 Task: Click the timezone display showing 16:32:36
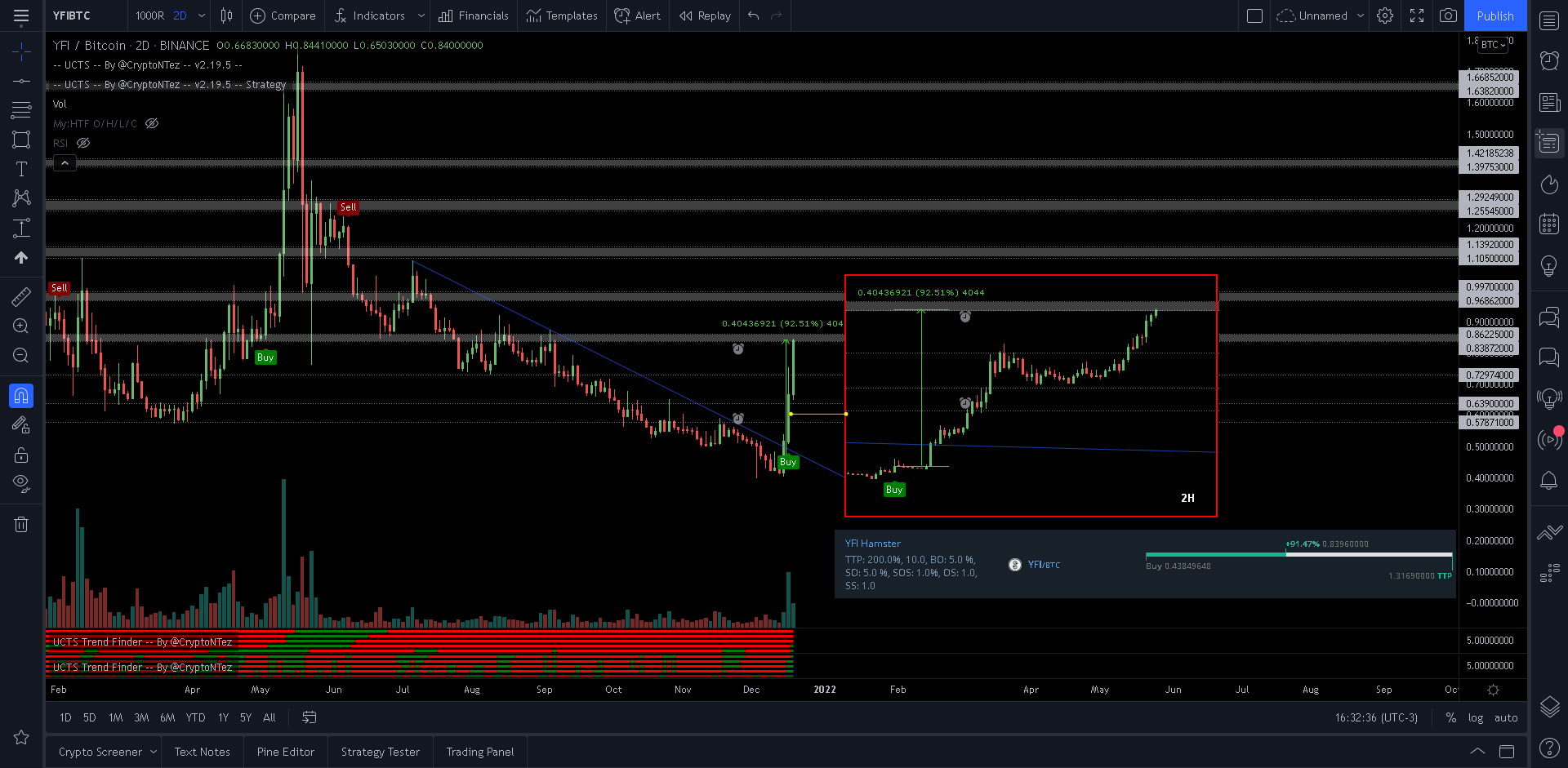tap(1376, 717)
